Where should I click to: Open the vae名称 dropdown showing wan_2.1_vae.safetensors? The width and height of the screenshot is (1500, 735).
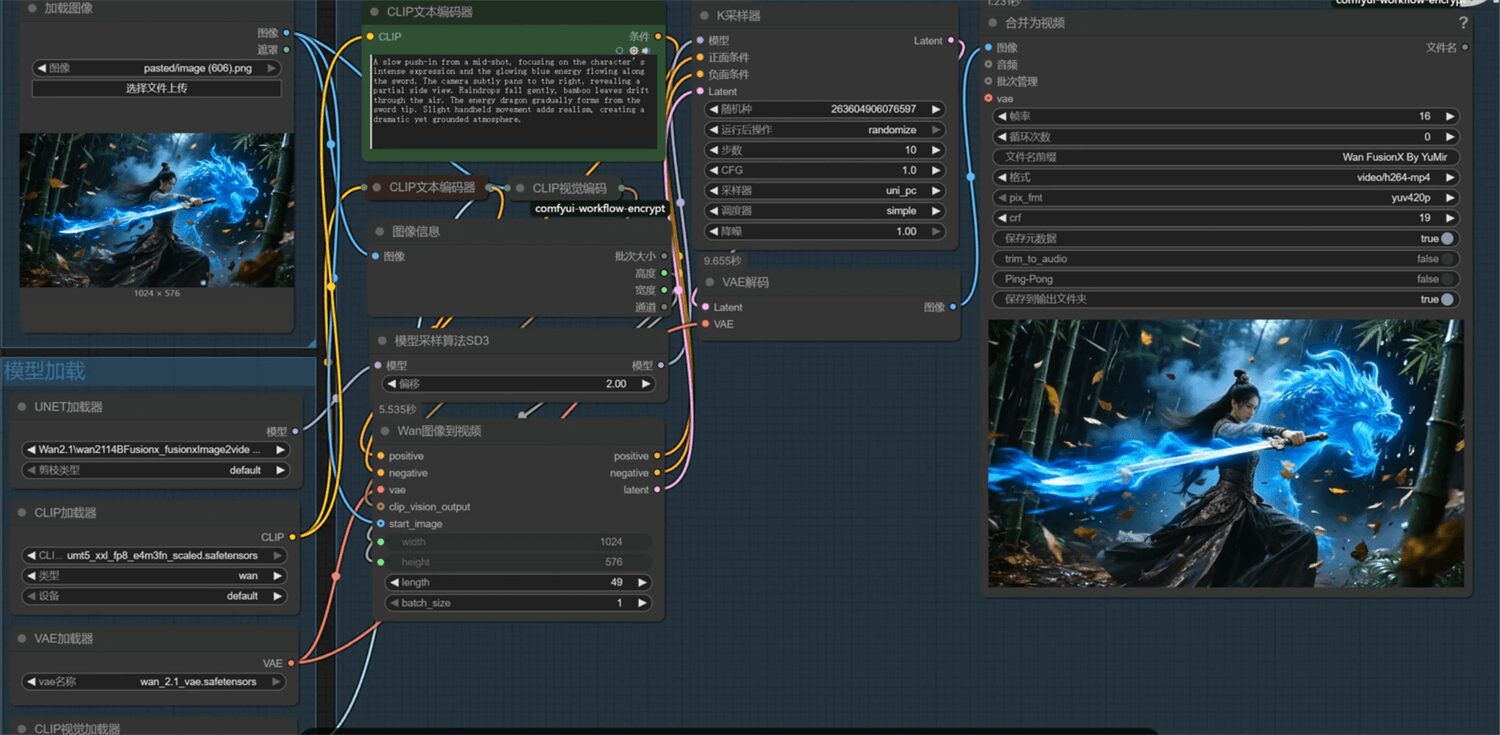(x=154, y=682)
